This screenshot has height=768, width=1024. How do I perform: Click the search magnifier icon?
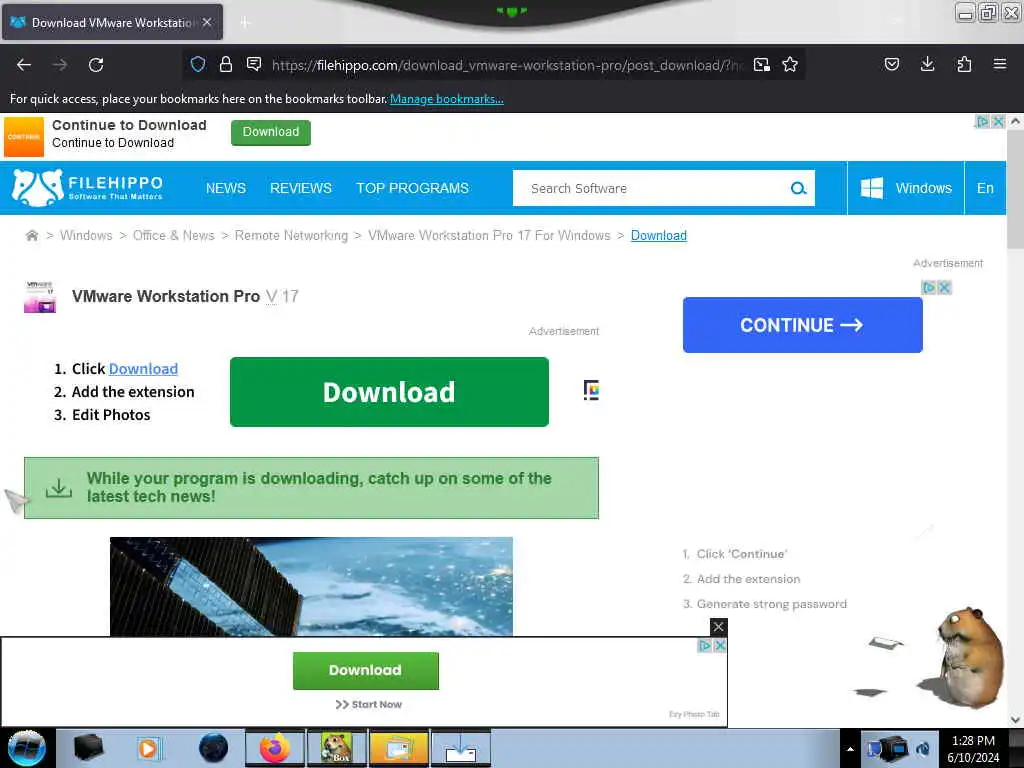click(x=798, y=188)
